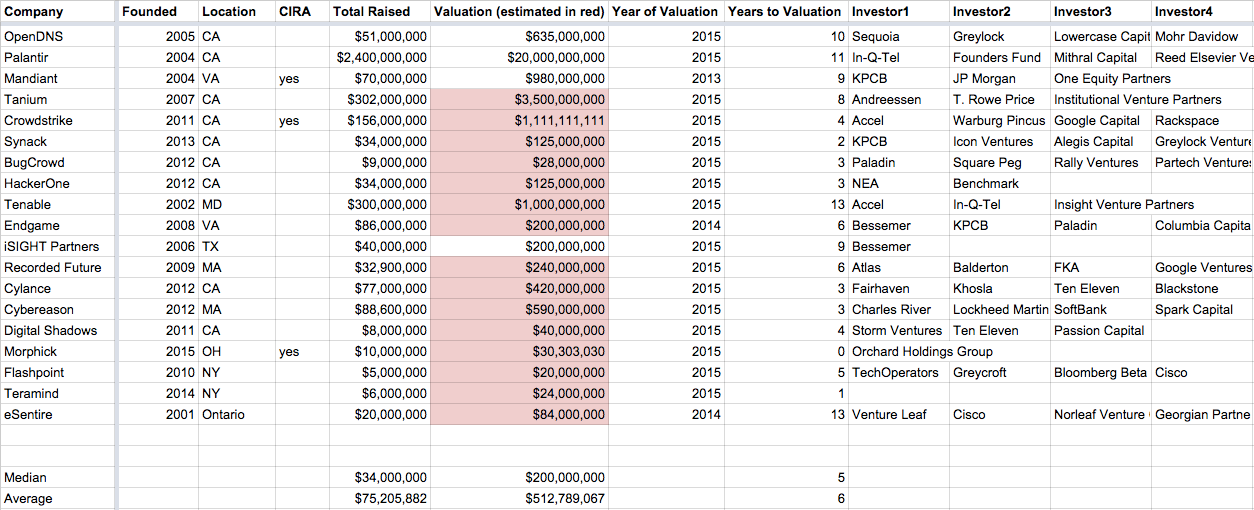
Task: Select the Mandiant company cell
Action: click(59, 78)
